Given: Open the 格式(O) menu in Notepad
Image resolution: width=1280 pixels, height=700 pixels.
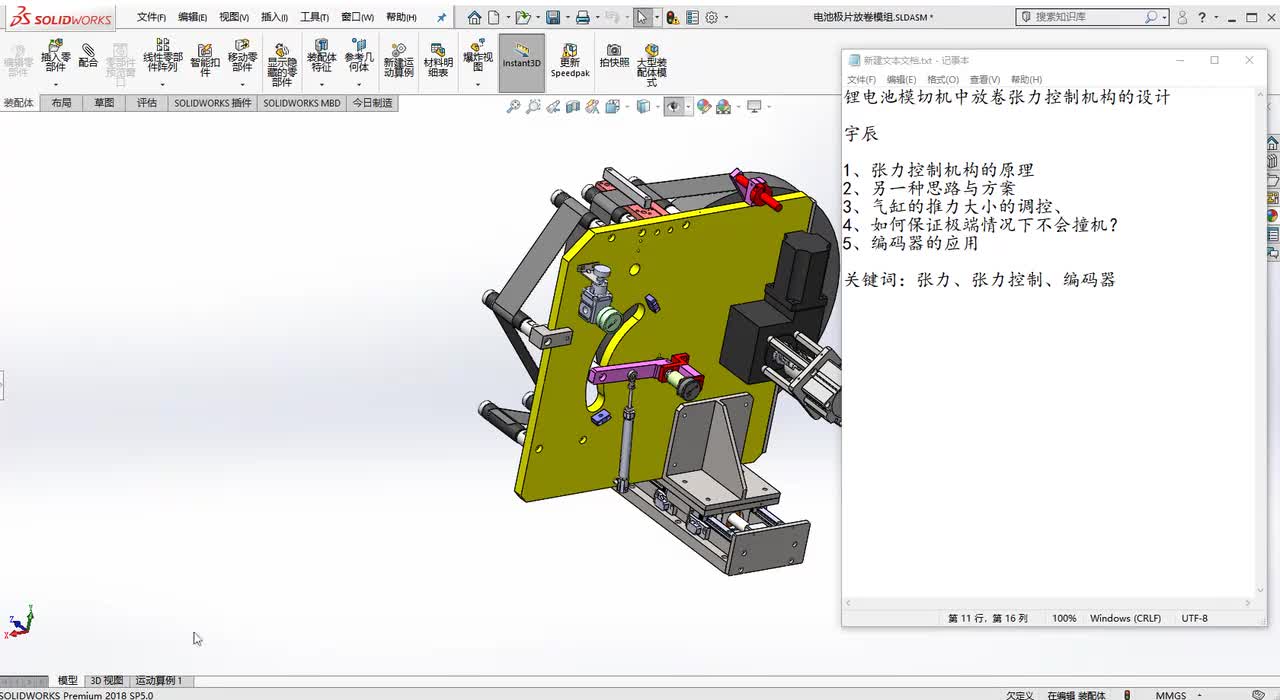Looking at the screenshot, I should pyautogui.click(x=943, y=80).
